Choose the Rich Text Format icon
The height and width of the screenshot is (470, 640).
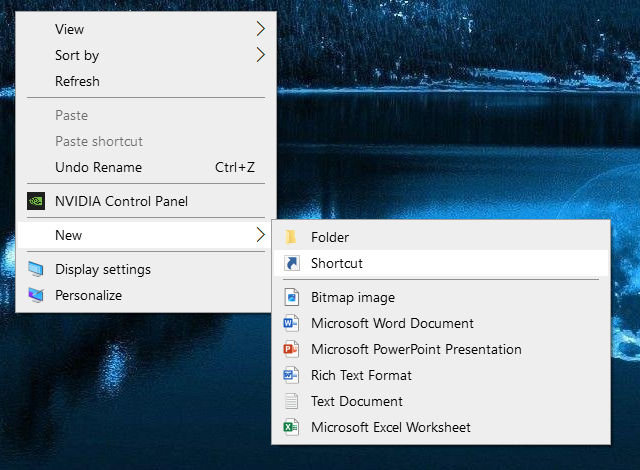click(x=291, y=375)
